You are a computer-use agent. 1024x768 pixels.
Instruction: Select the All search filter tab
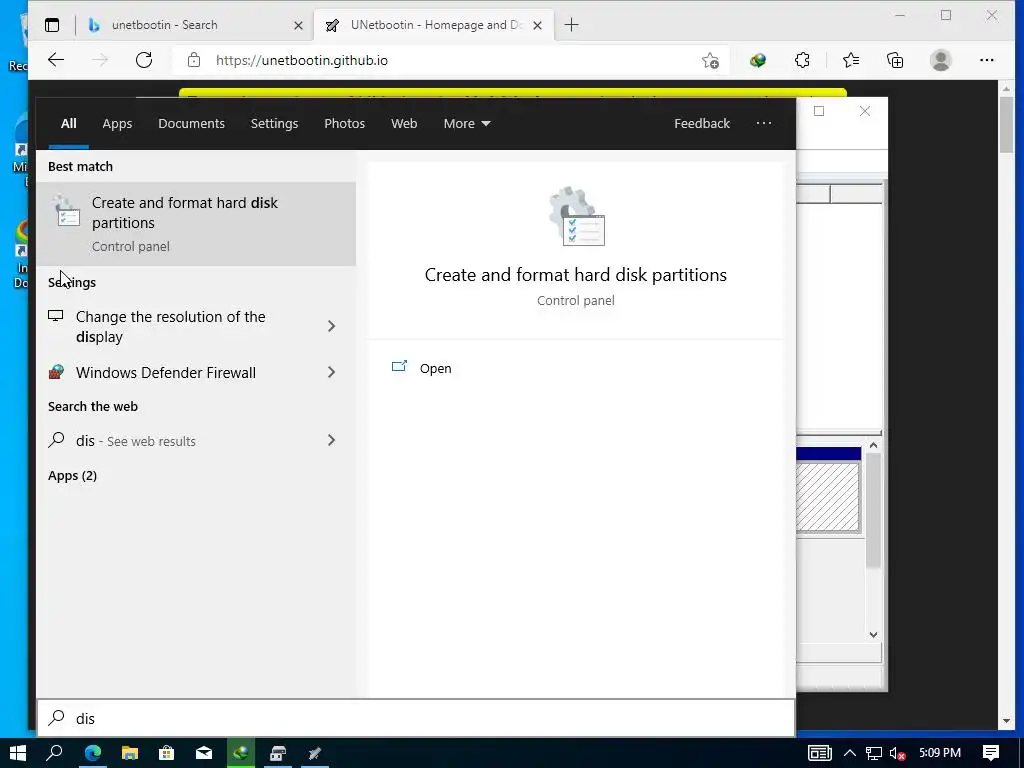(69, 123)
